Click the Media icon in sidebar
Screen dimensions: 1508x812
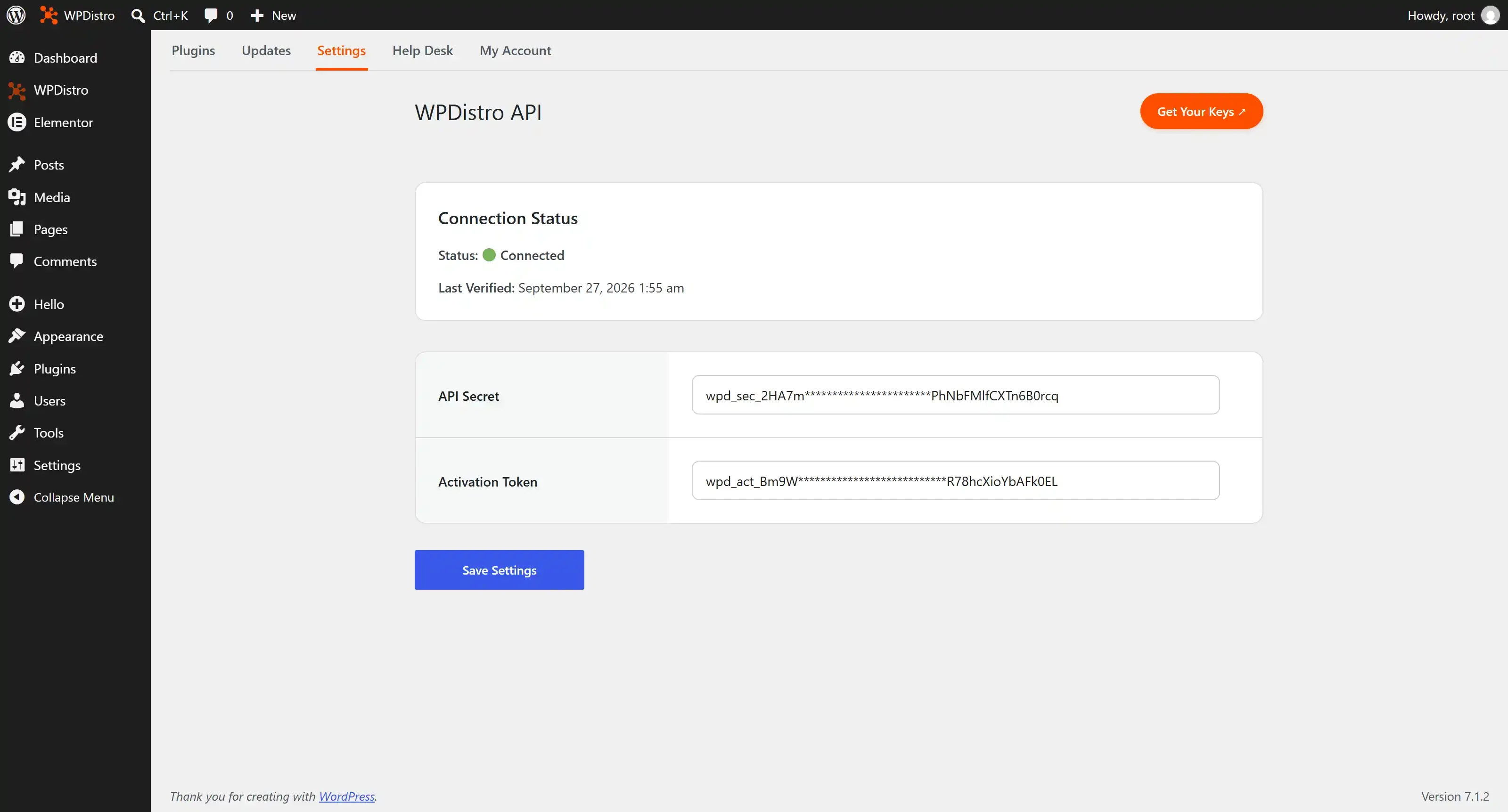coord(17,197)
